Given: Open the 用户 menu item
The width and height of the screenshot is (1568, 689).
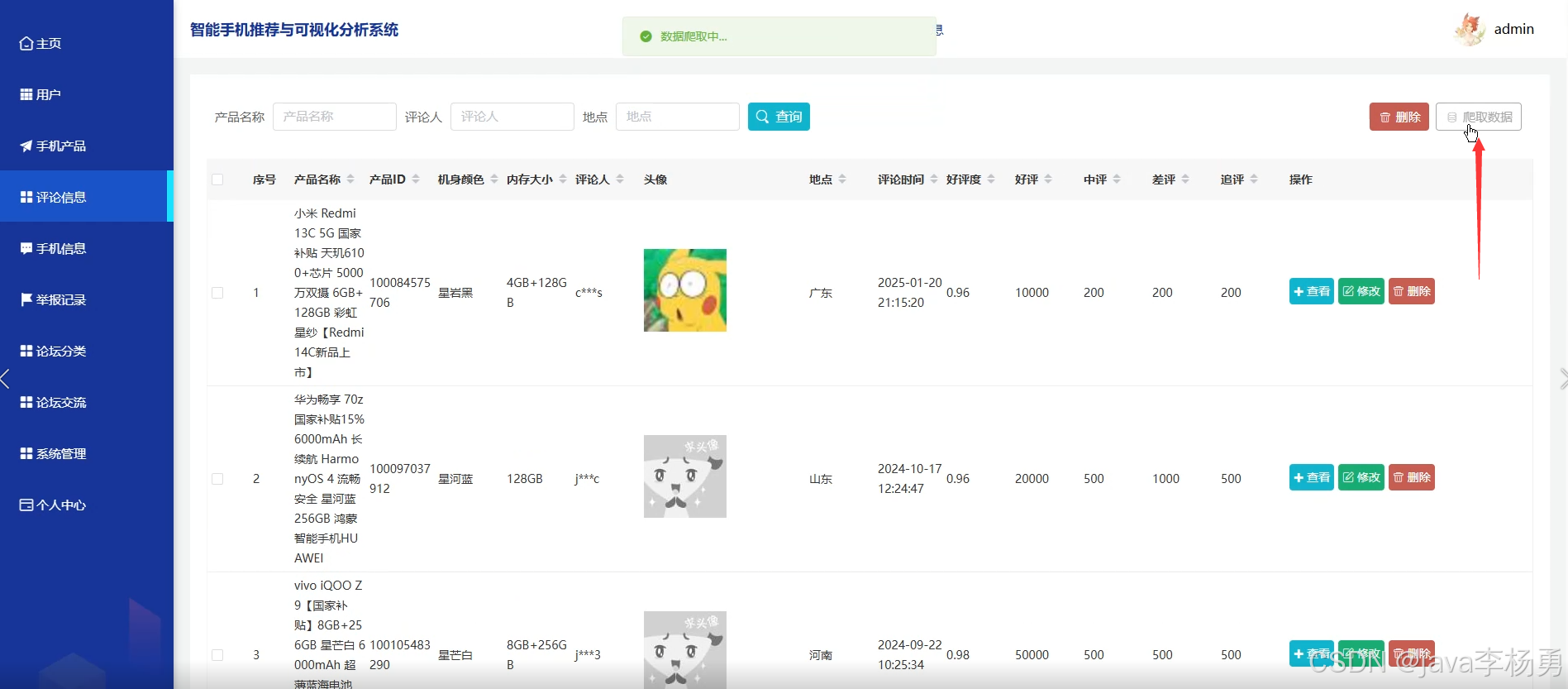Looking at the screenshot, I should click(x=86, y=94).
